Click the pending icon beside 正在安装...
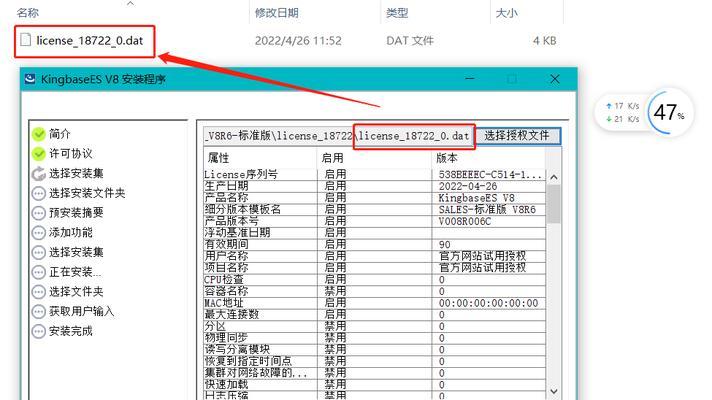Image resolution: width=712 pixels, height=400 pixels. tap(39, 272)
